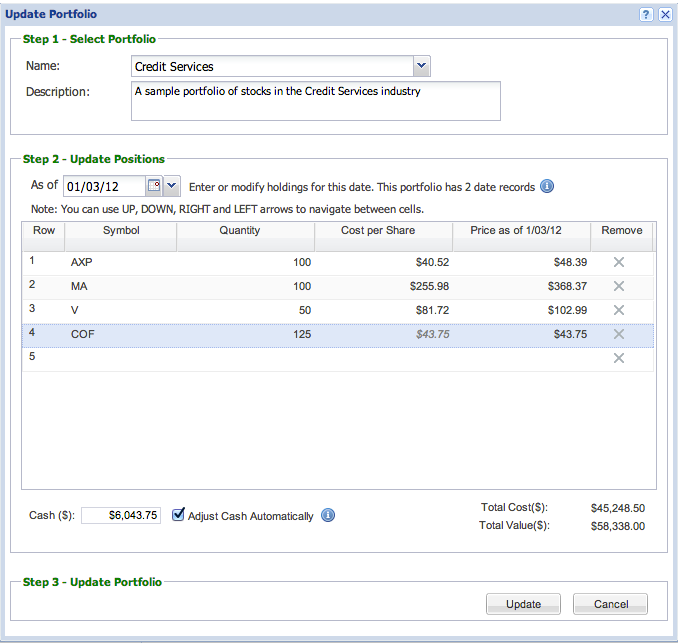Image resolution: width=681 pixels, height=643 pixels.
Task: Select the AXP symbol cell
Action: click(121, 262)
